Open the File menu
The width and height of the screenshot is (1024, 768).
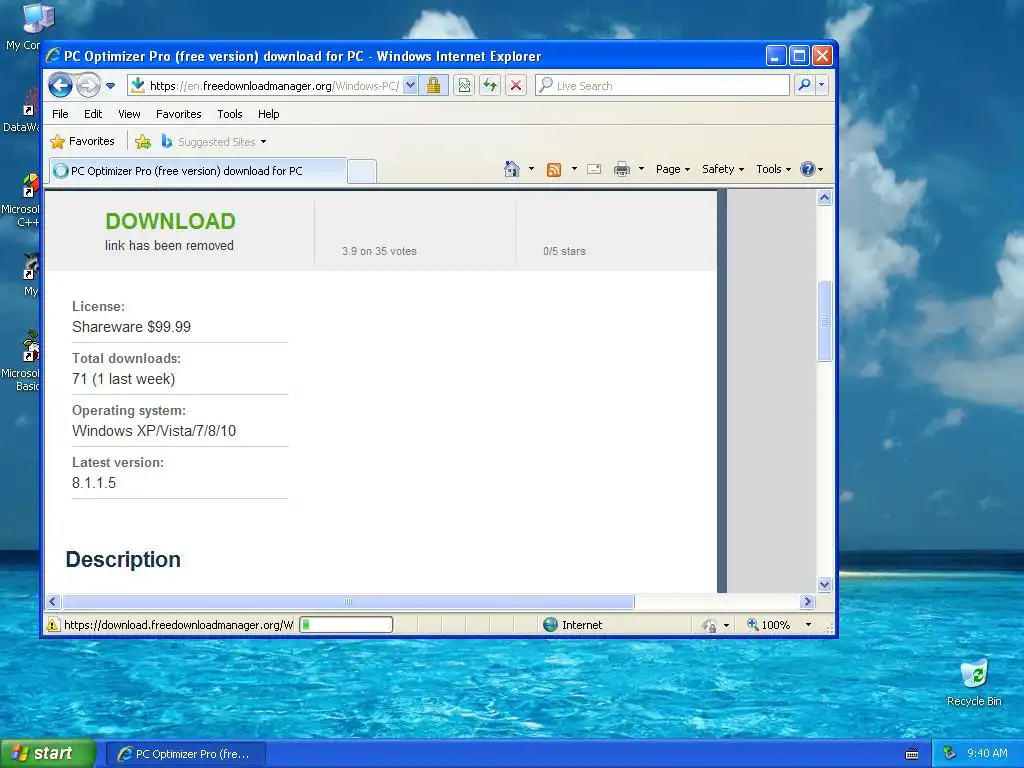click(60, 114)
